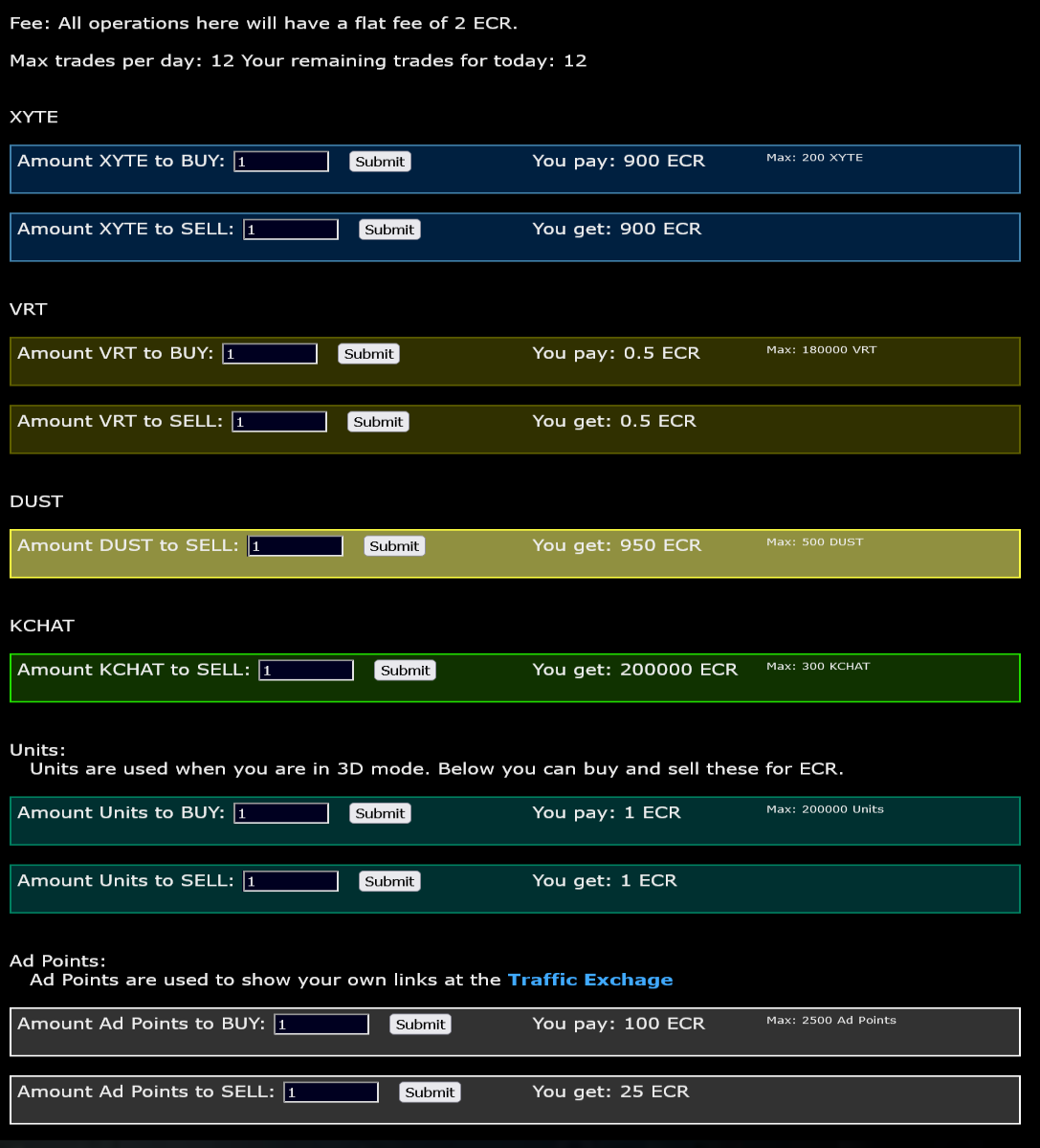Click the DUST to SELL amount field
This screenshot has width=1040, height=1148.
[296, 546]
